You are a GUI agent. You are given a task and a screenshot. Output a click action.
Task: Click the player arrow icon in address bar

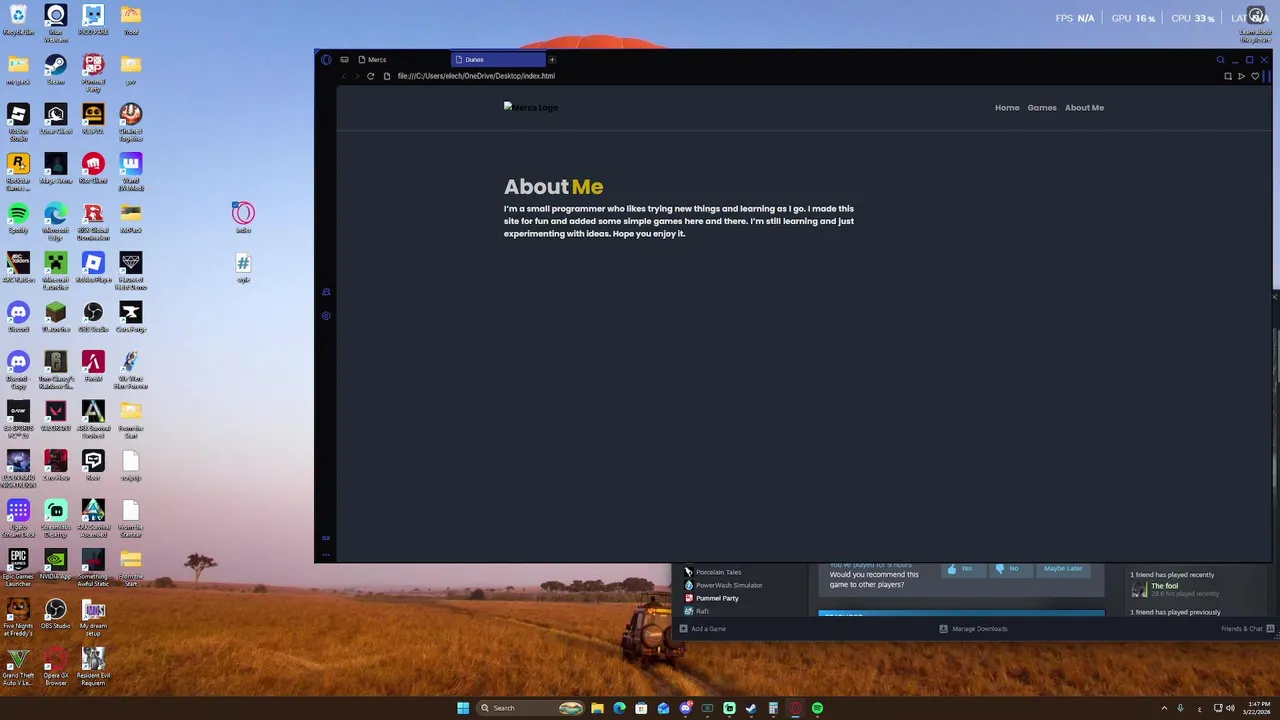[x=1241, y=76]
